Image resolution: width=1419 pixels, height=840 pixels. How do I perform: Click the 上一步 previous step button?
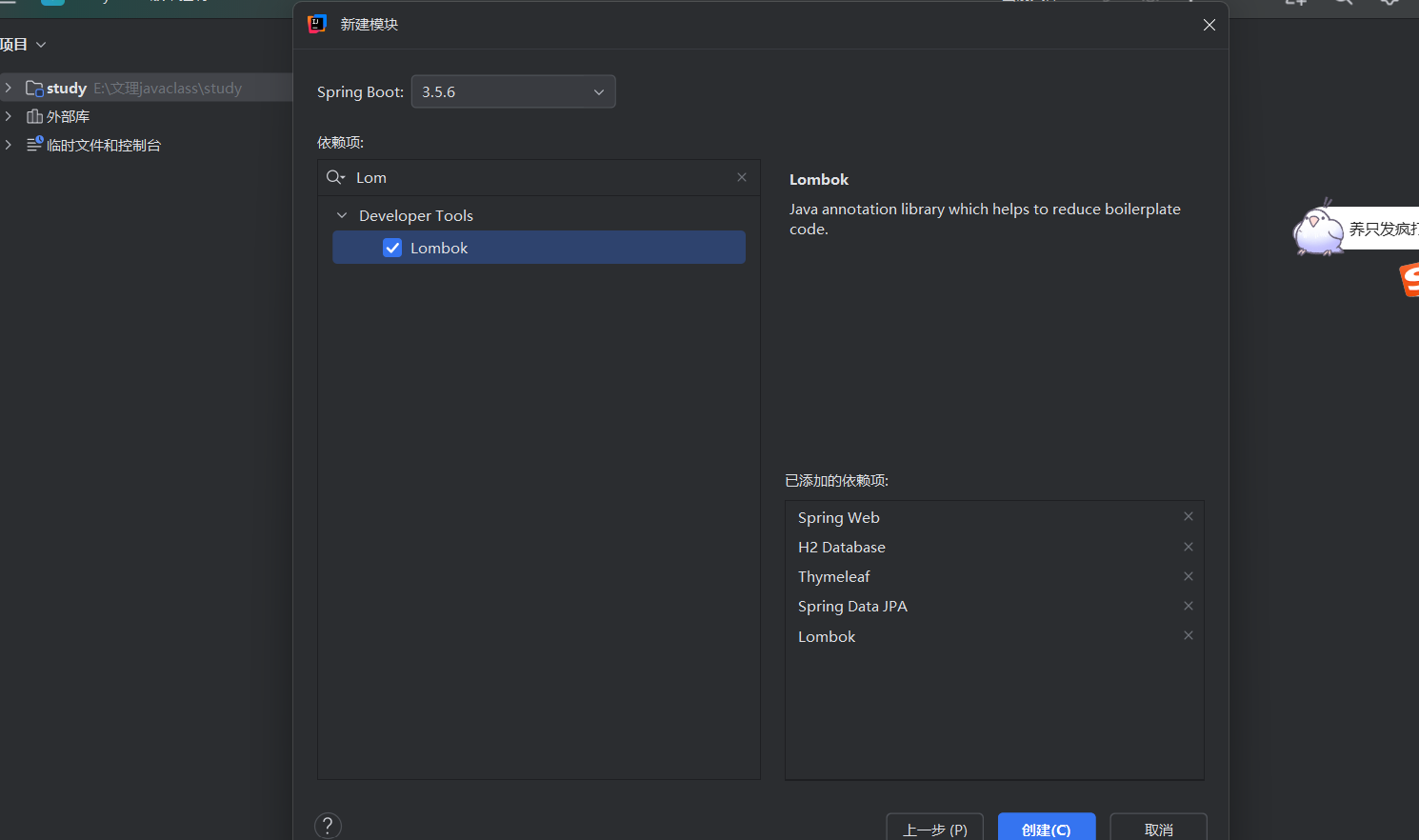pos(934,828)
